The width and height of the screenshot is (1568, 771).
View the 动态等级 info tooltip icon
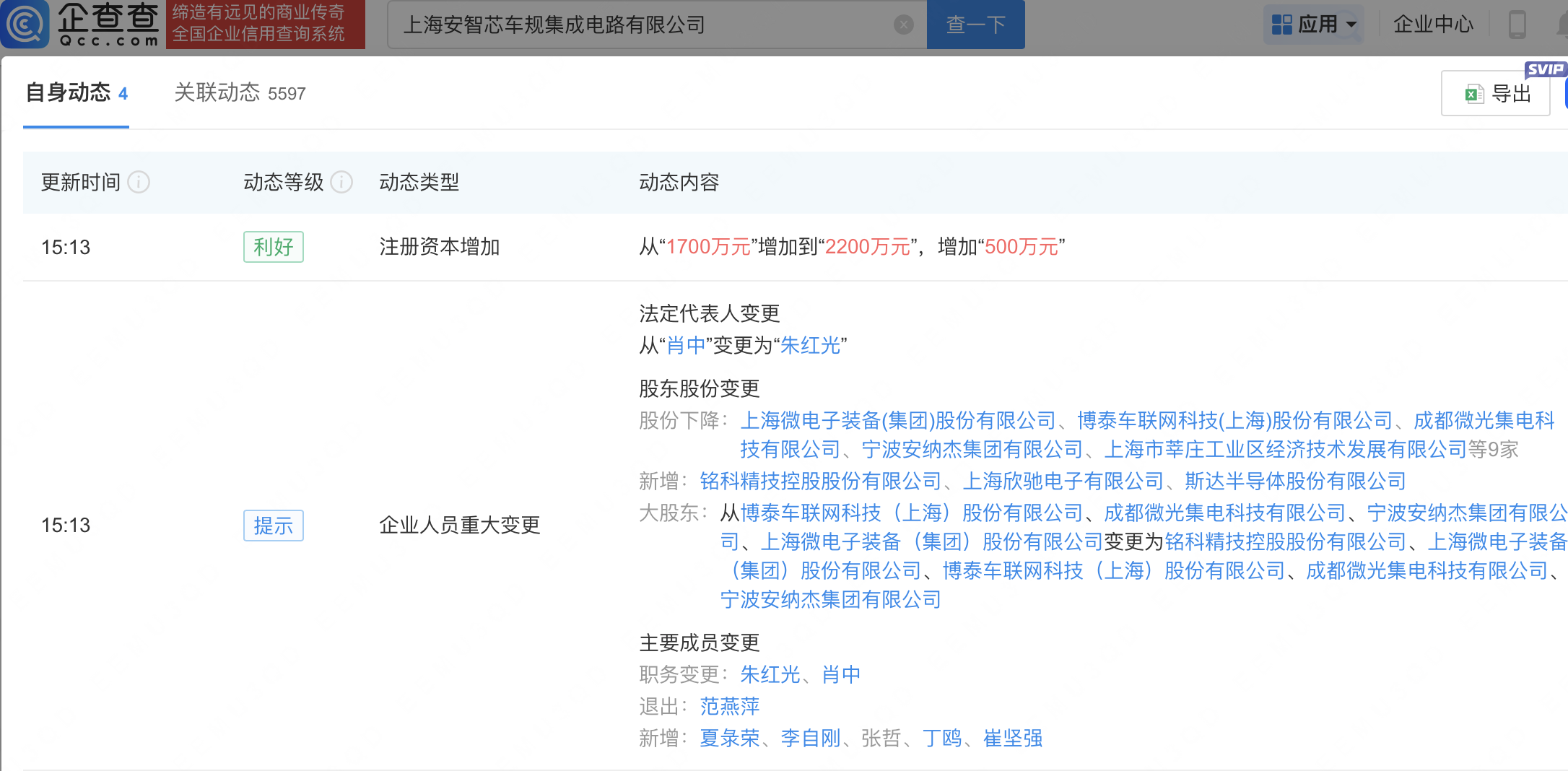(341, 183)
